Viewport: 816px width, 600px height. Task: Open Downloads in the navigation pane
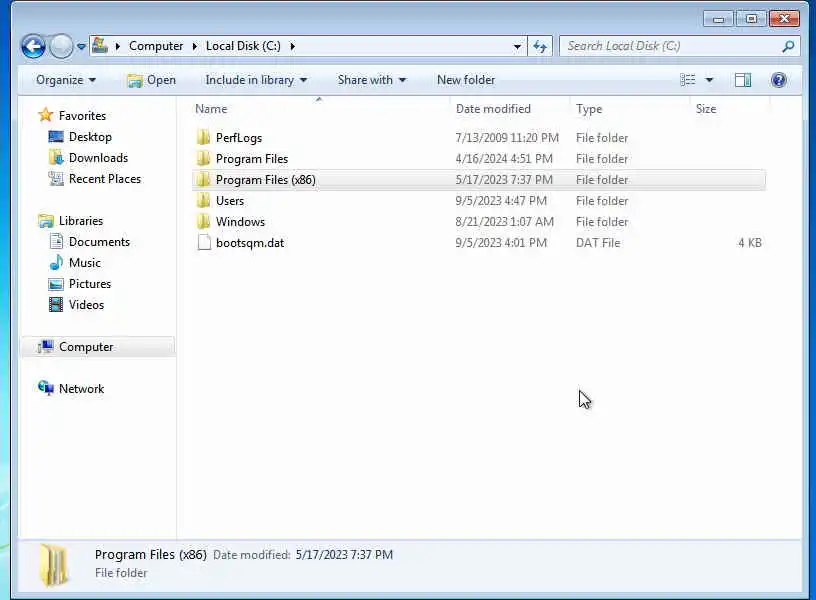pos(98,158)
